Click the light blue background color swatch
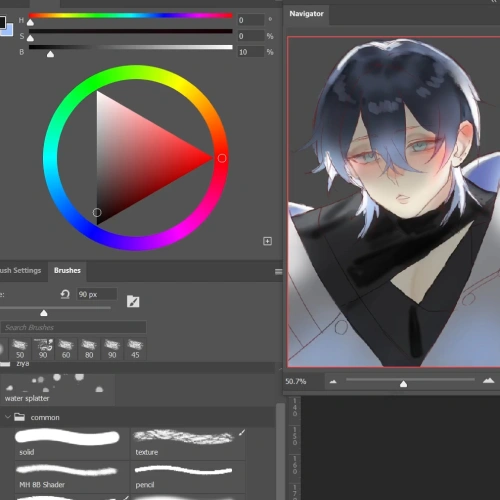Screen dimensions: 500x500 point(9,31)
